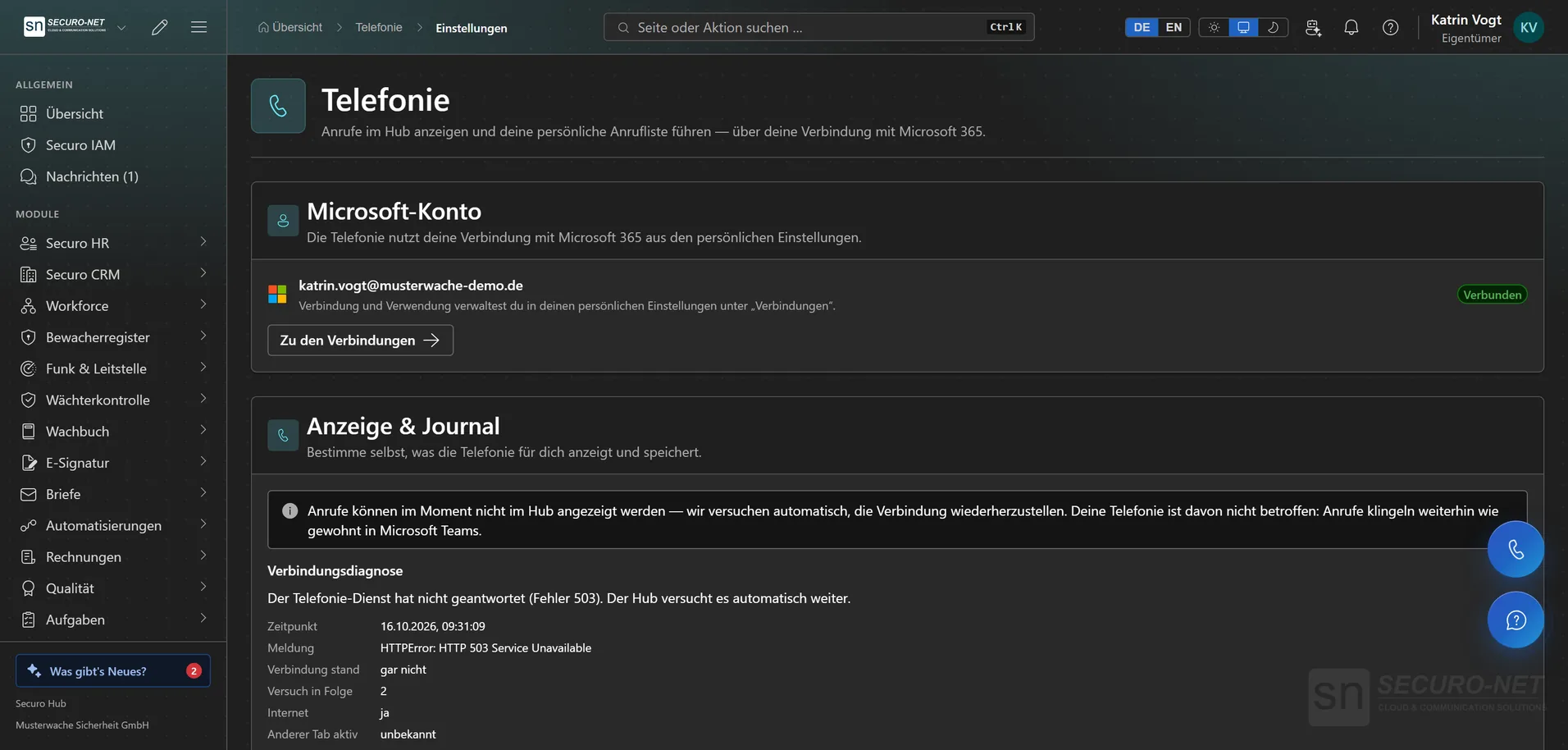Toggle the hamburger sidebar menu icon

click(198, 27)
